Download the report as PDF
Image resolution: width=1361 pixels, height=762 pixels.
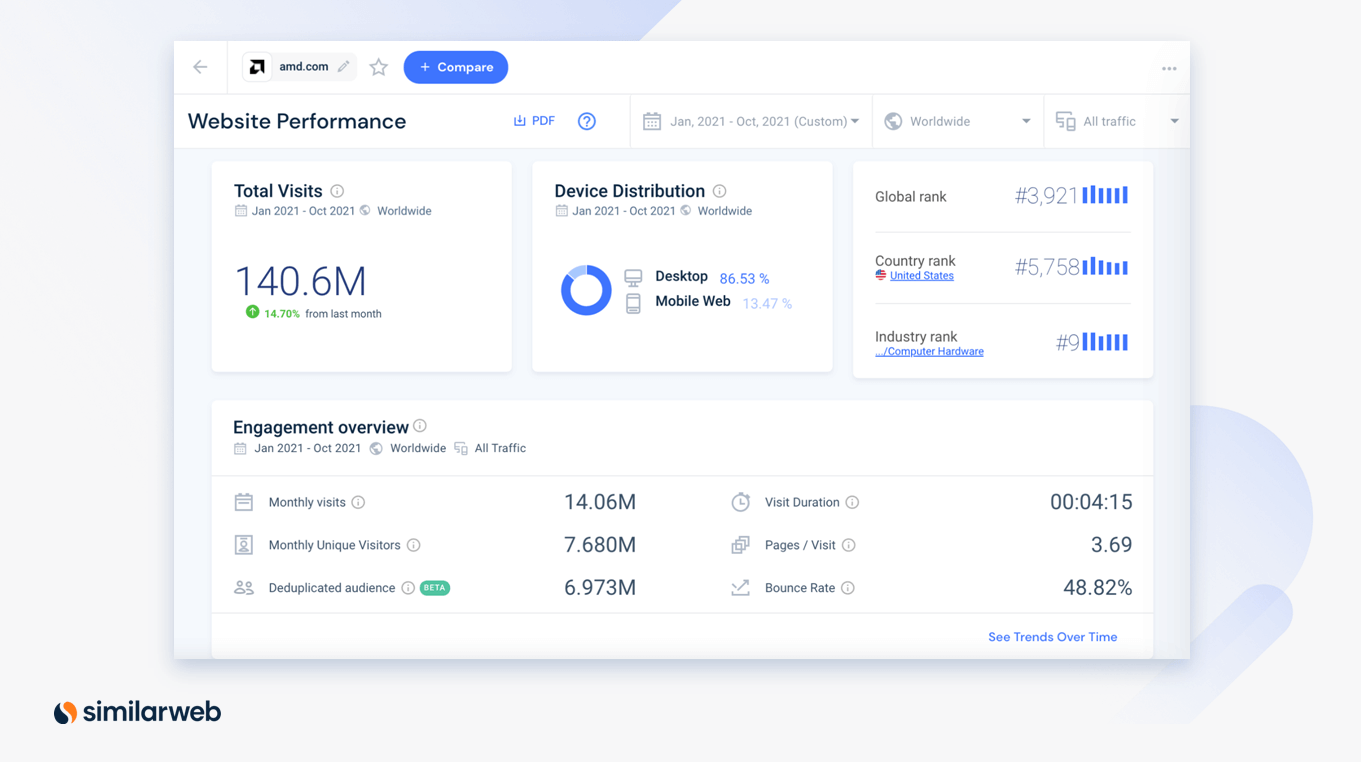[534, 120]
